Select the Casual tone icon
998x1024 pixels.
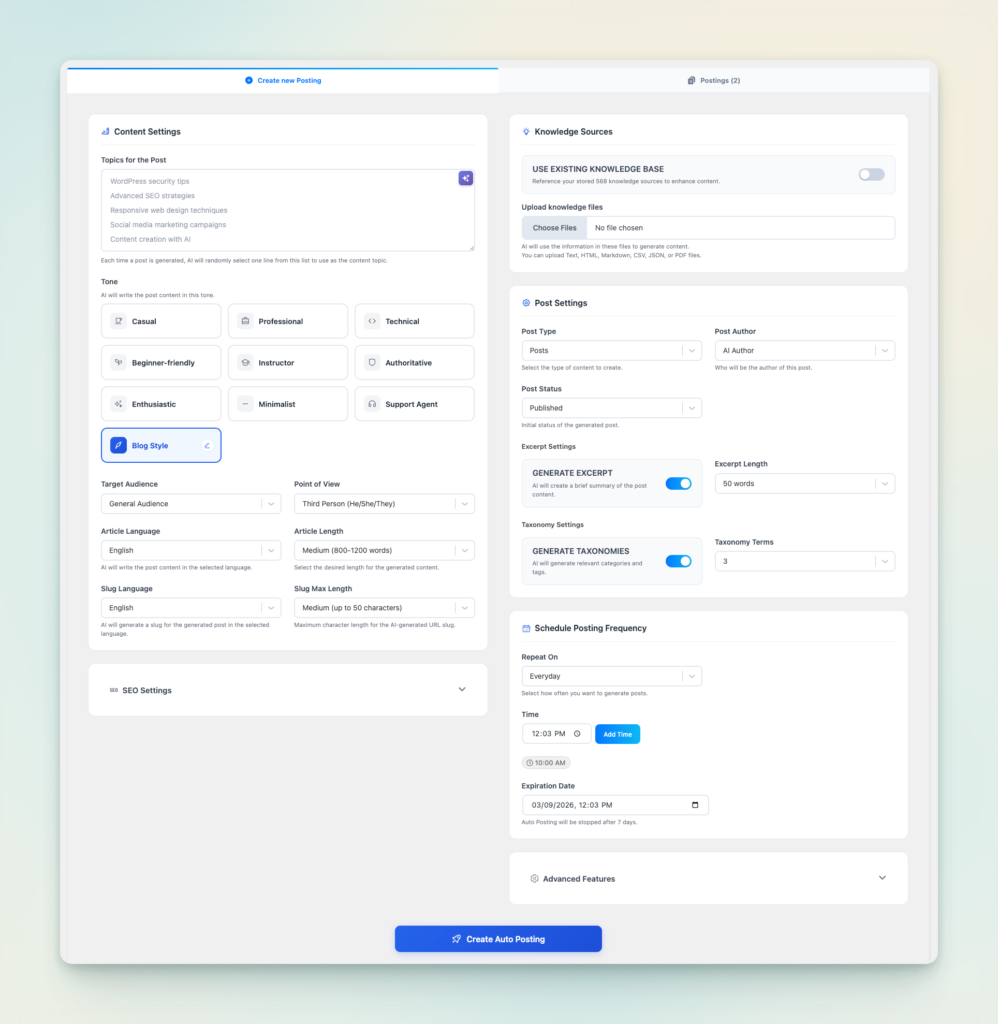(x=119, y=321)
